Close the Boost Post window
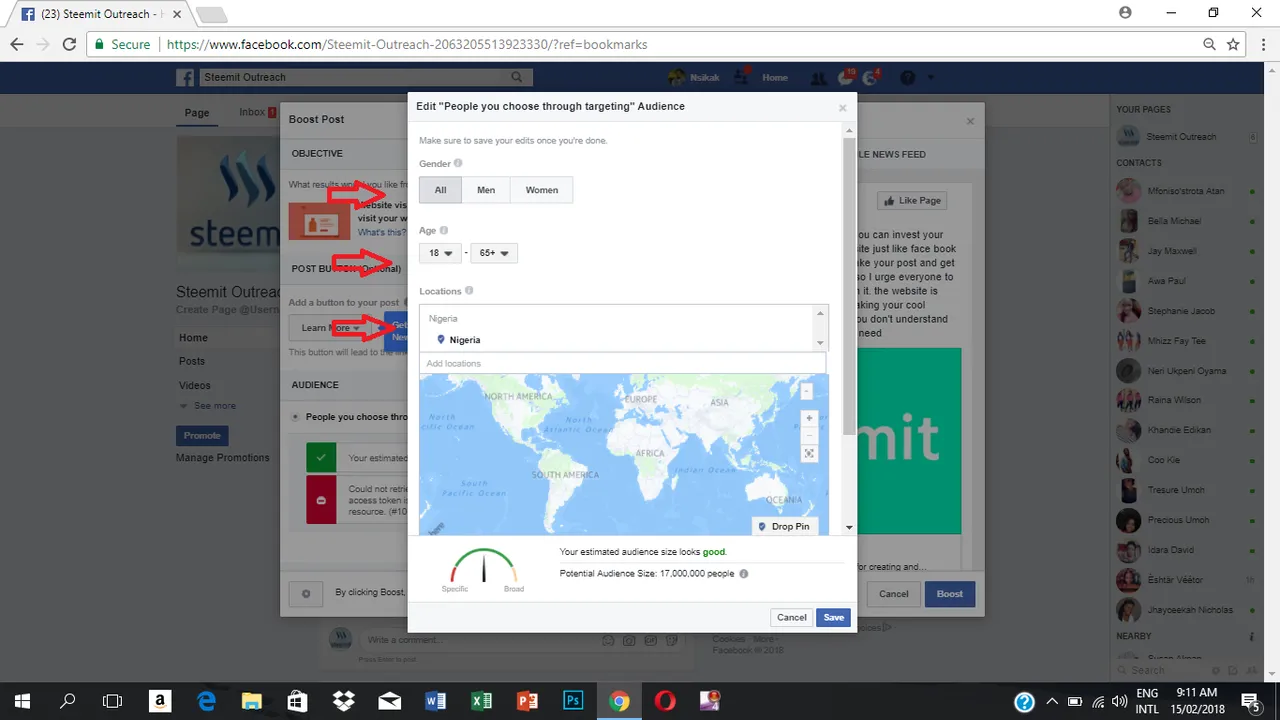Viewport: 1280px width, 720px height. 970,121
